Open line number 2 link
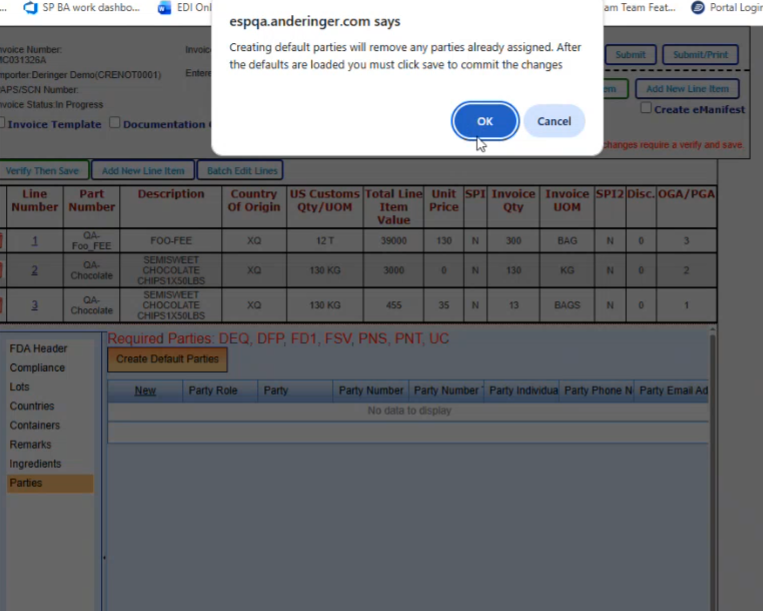The image size is (763, 611). click(x=34, y=271)
